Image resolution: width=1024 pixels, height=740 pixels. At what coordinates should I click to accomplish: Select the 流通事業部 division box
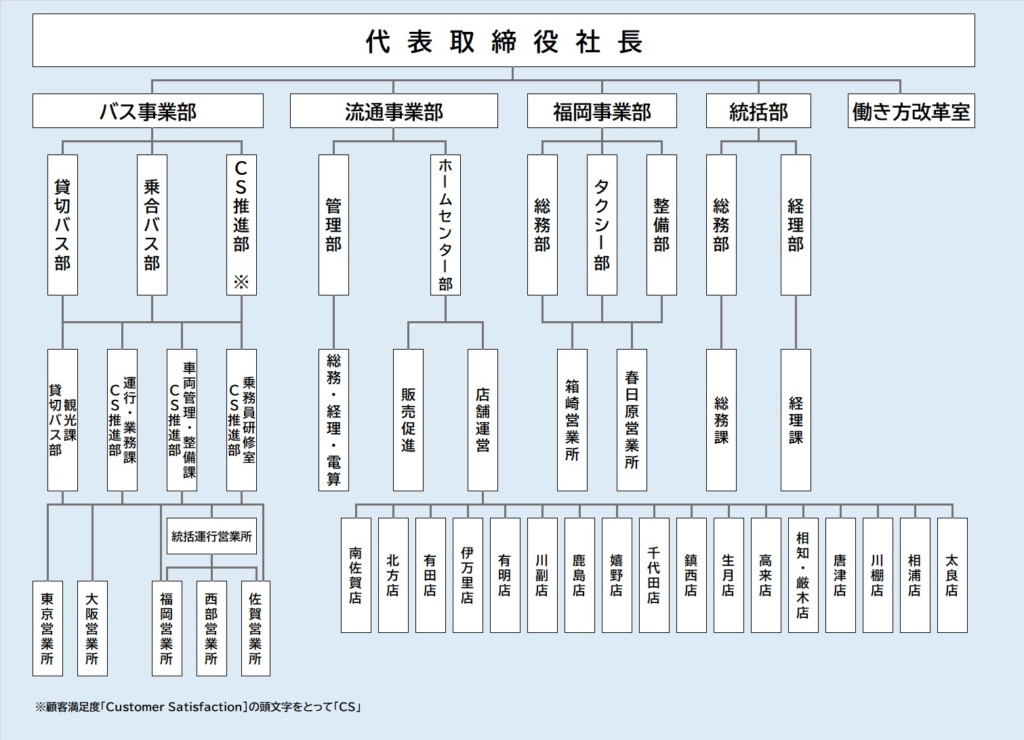tap(394, 111)
